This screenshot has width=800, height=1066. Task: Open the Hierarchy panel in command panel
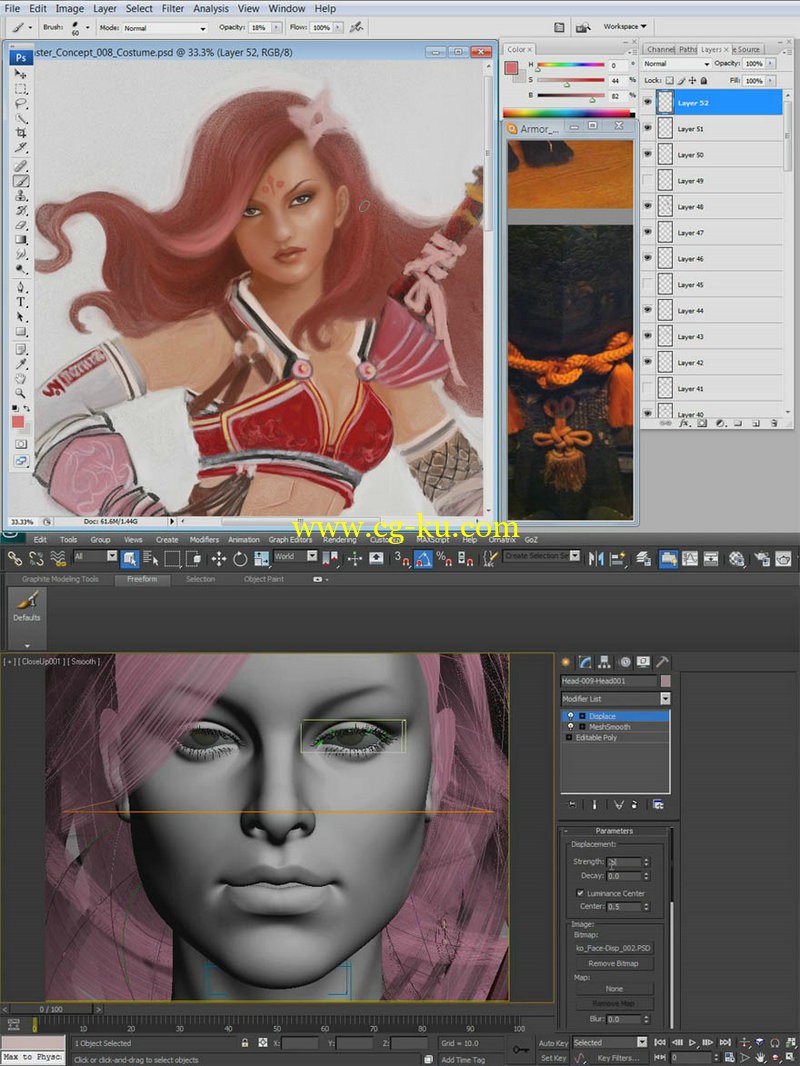coord(604,661)
